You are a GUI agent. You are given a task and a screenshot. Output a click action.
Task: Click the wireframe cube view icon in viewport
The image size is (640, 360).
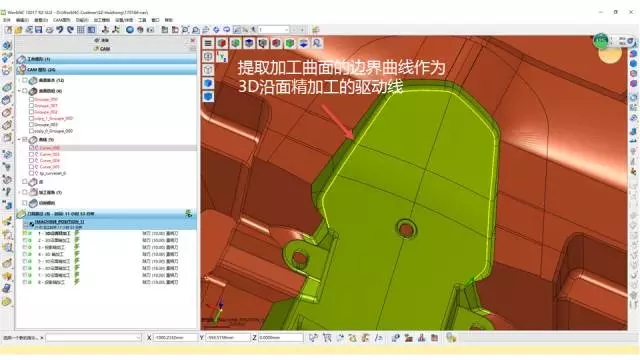[208, 70]
